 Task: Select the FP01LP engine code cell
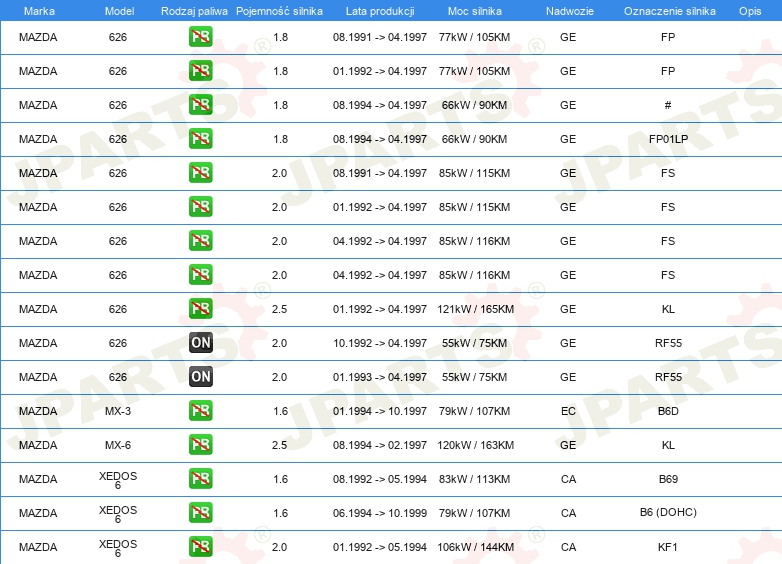[x=668, y=139]
